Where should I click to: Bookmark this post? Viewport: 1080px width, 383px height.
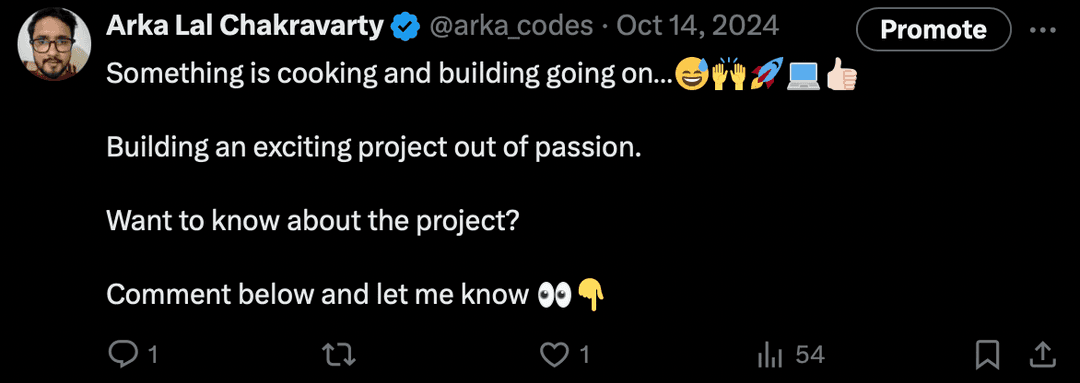tap(988, 355)
